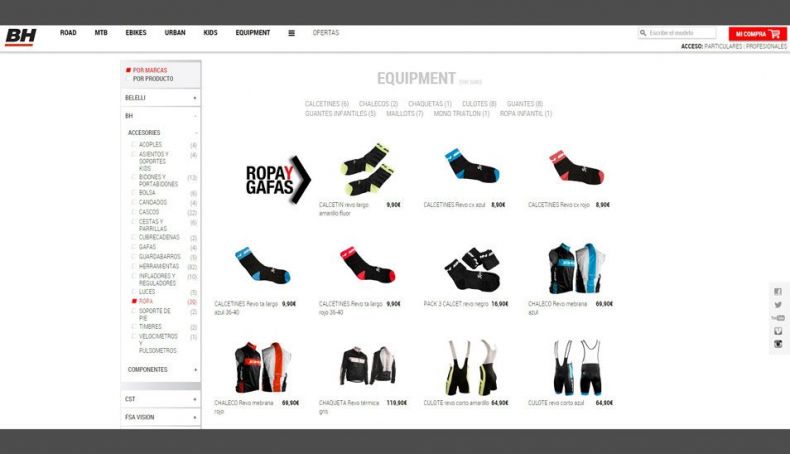This screenshot has width=790, height=454.
Task: Open the Twitter social icon
Action: pyautogui.click(x=777, y=304)
